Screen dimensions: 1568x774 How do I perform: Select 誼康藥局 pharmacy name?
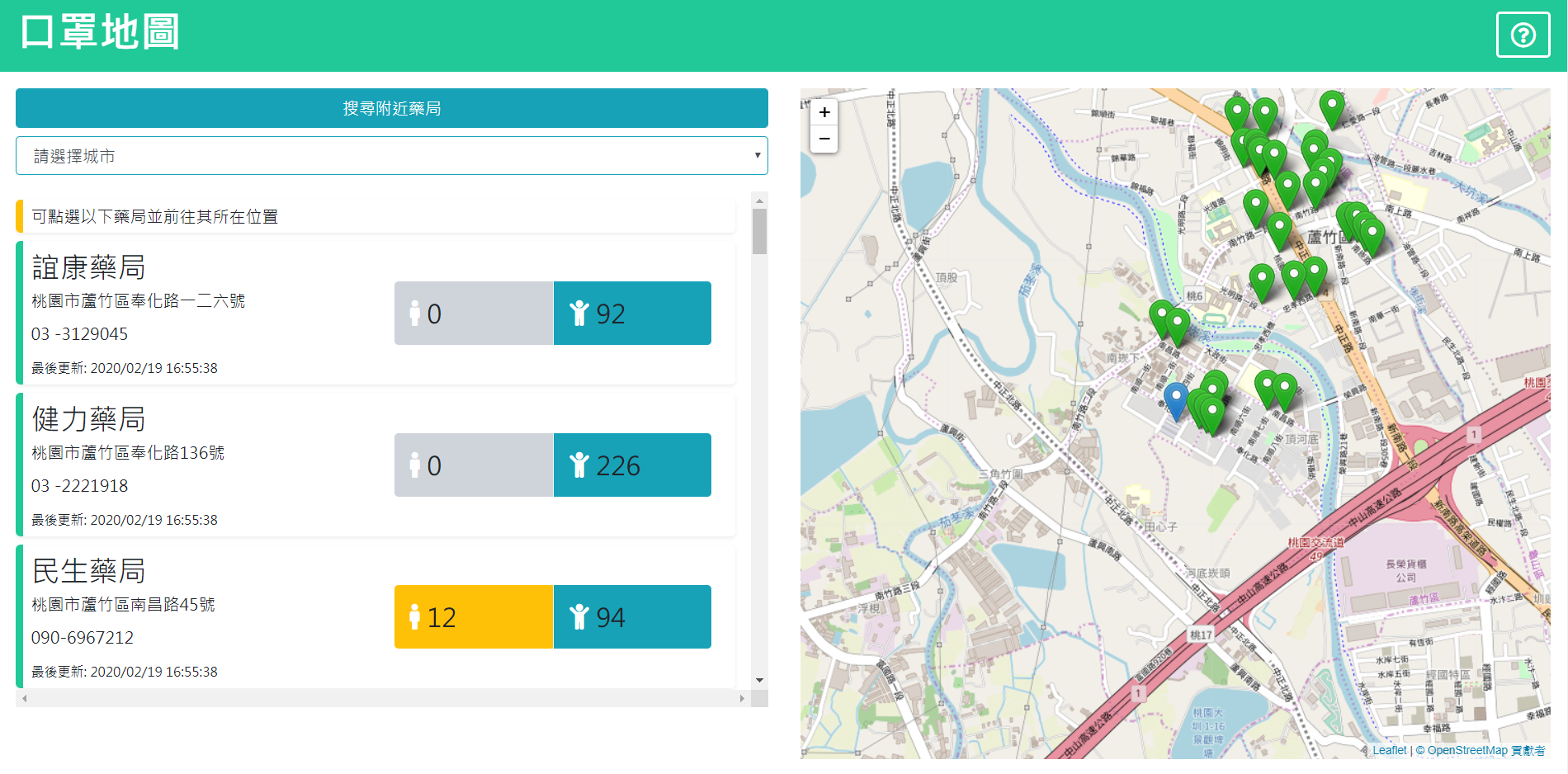[x=89, y=267]
